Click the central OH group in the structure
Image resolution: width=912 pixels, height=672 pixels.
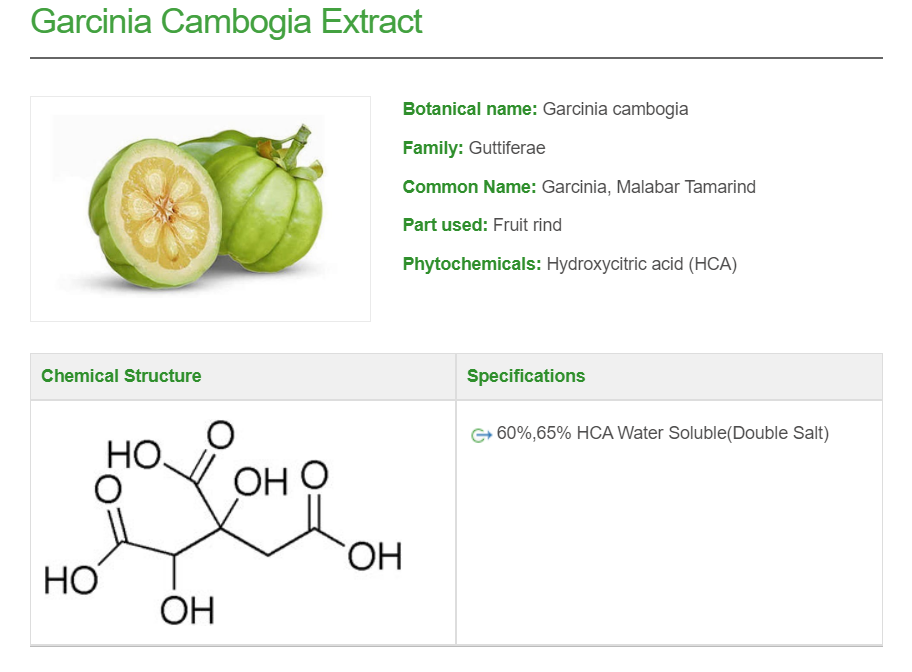tap(261, 483)
